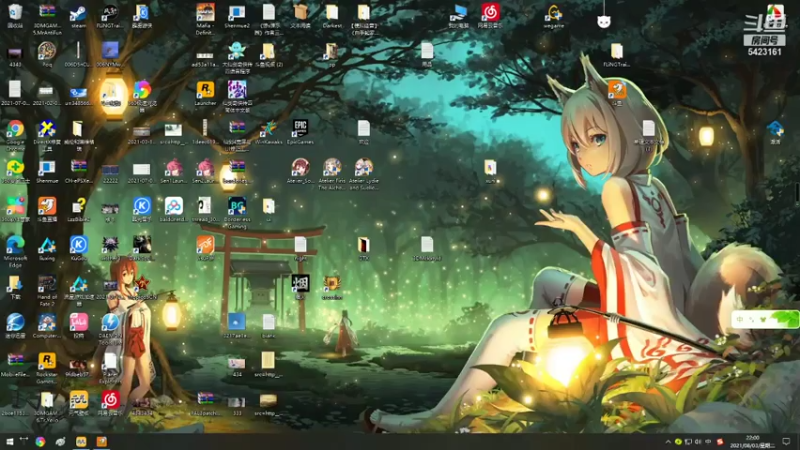Select the text file named right
Viewport: 800px width, 450px height.
coord(300,248)
